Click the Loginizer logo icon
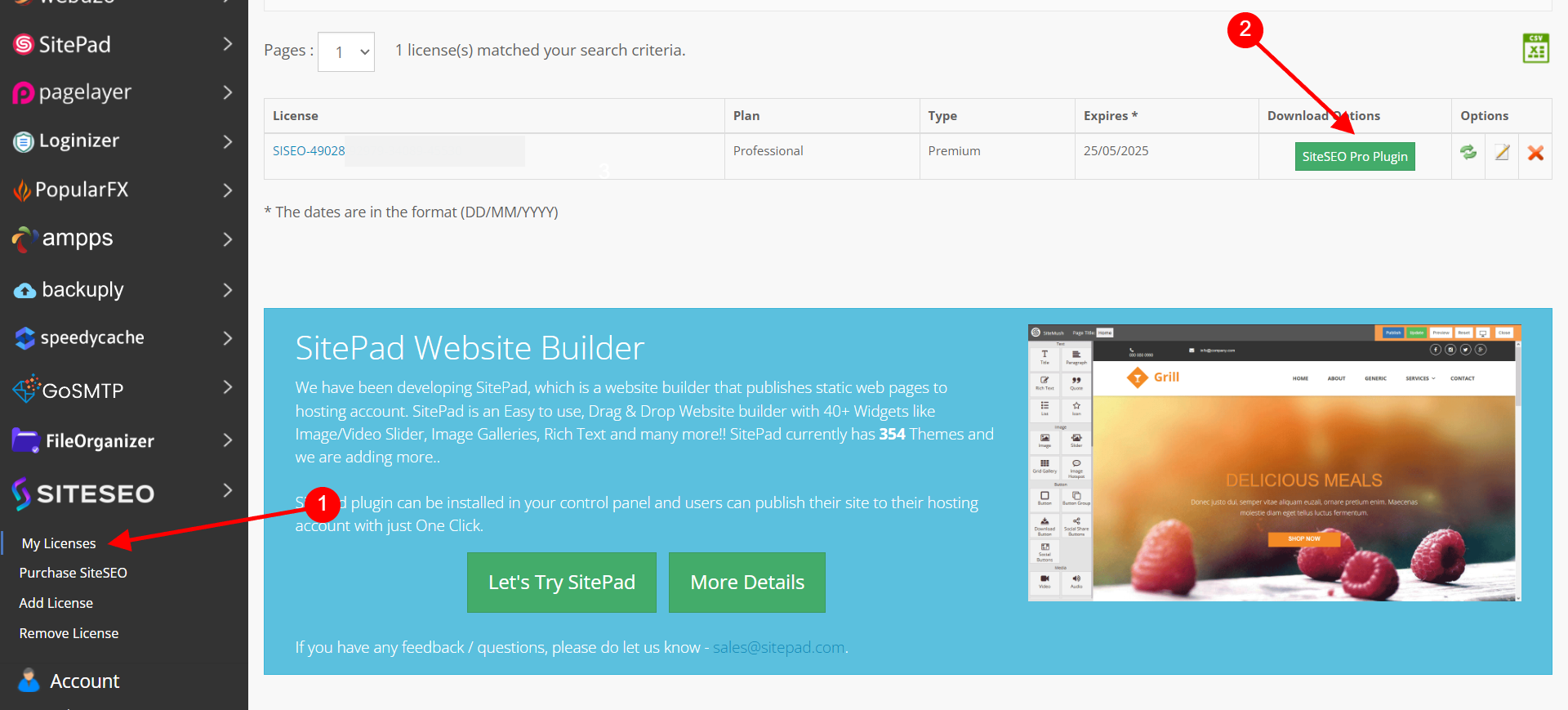The image size is (1568, 710). click(24, 142)
